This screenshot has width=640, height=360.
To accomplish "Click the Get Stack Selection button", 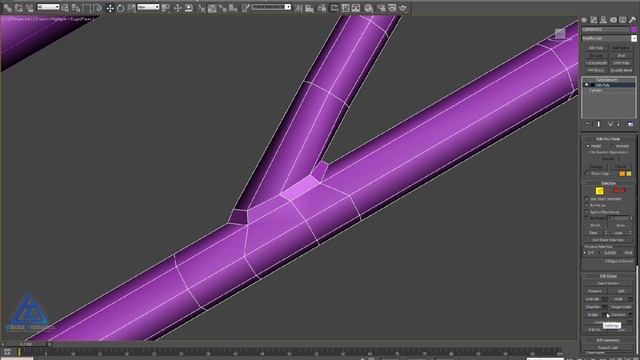I will click(x=608, y=240).
